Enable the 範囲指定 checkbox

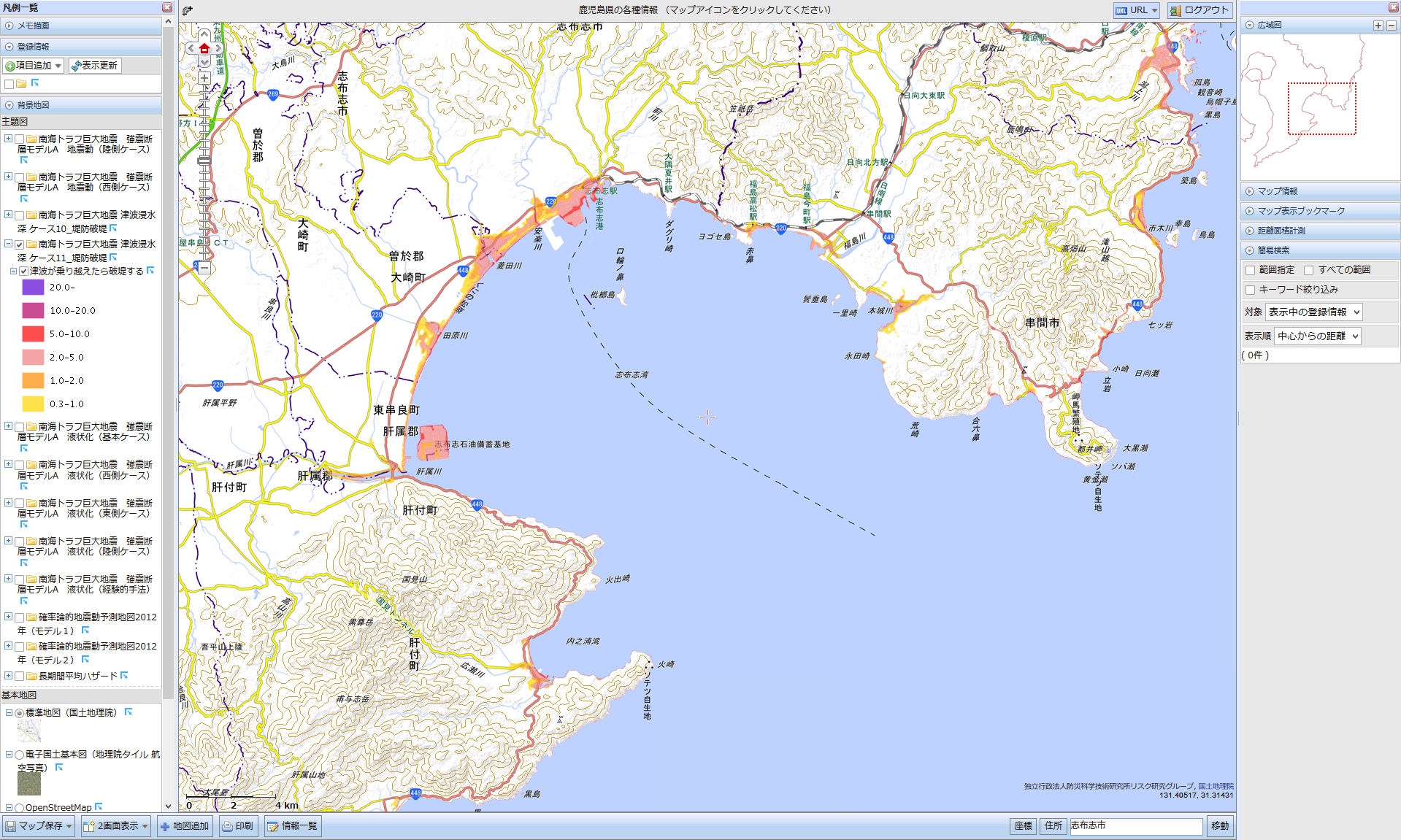click(1250, 271)
